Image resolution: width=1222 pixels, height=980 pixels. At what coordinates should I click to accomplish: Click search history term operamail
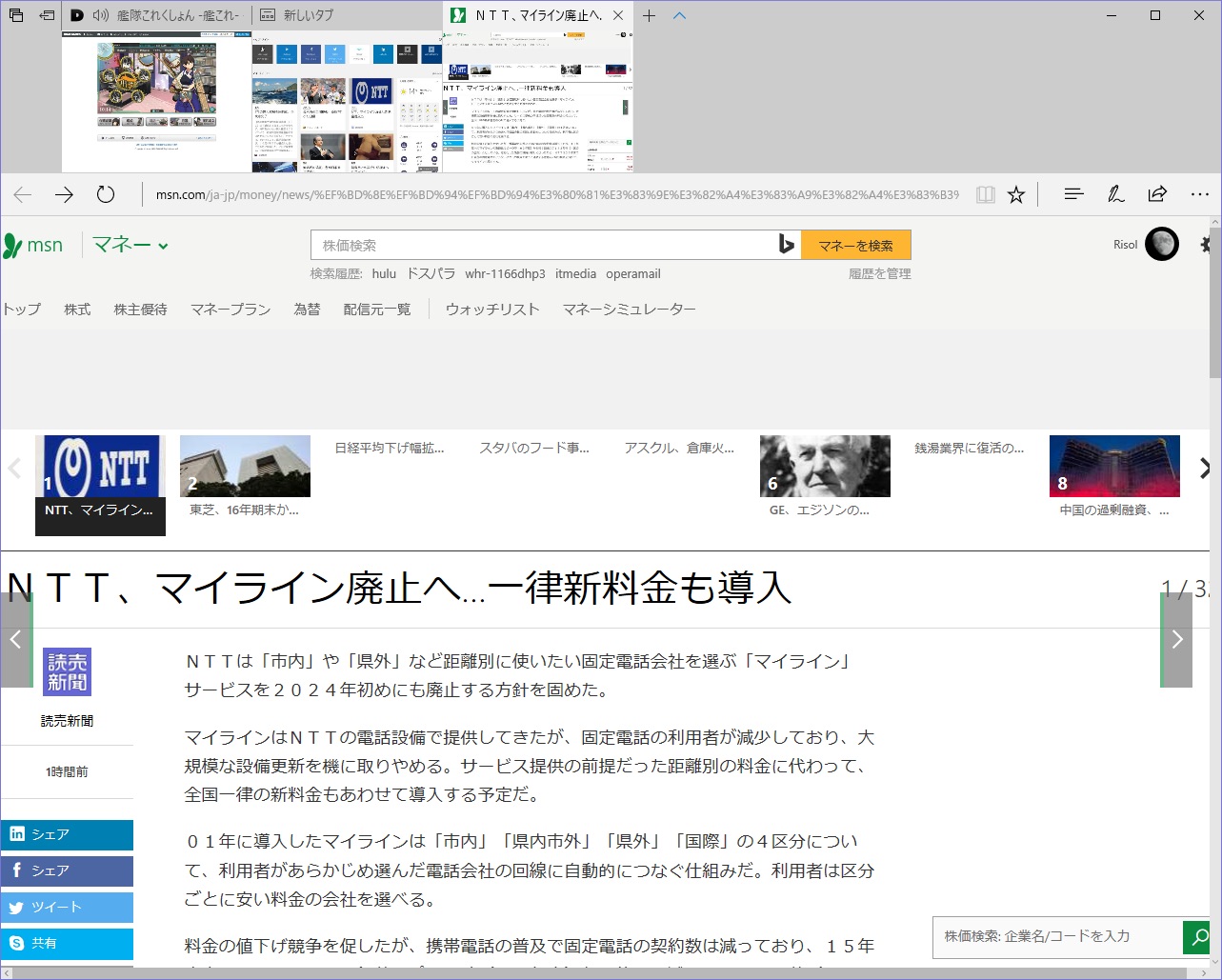point(632,274)
